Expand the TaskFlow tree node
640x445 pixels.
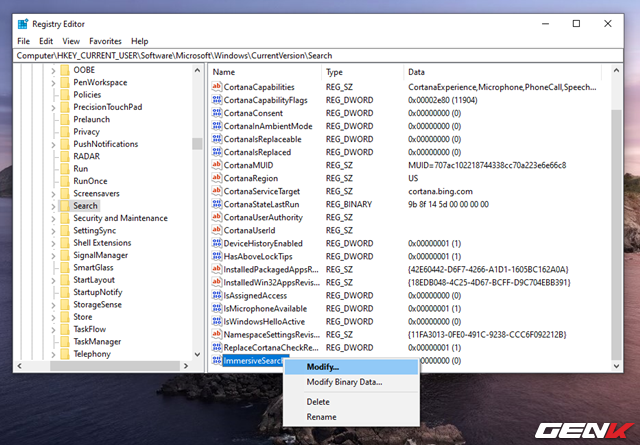[53, 330]
